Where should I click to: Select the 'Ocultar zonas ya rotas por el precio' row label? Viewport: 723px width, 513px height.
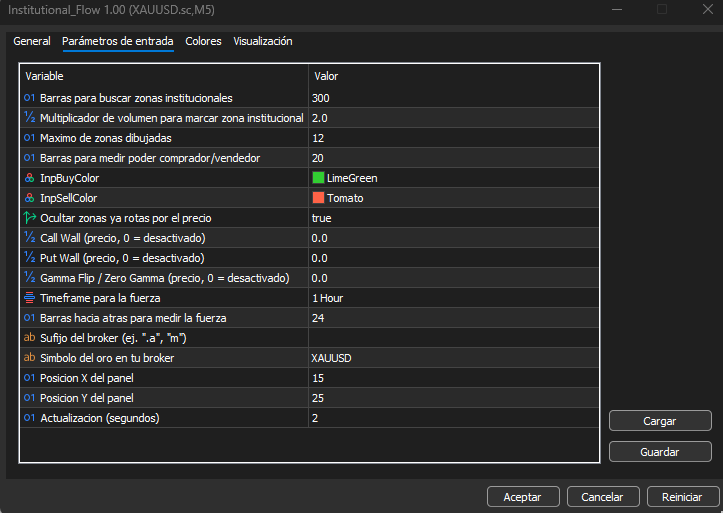[x=125, y=218]
